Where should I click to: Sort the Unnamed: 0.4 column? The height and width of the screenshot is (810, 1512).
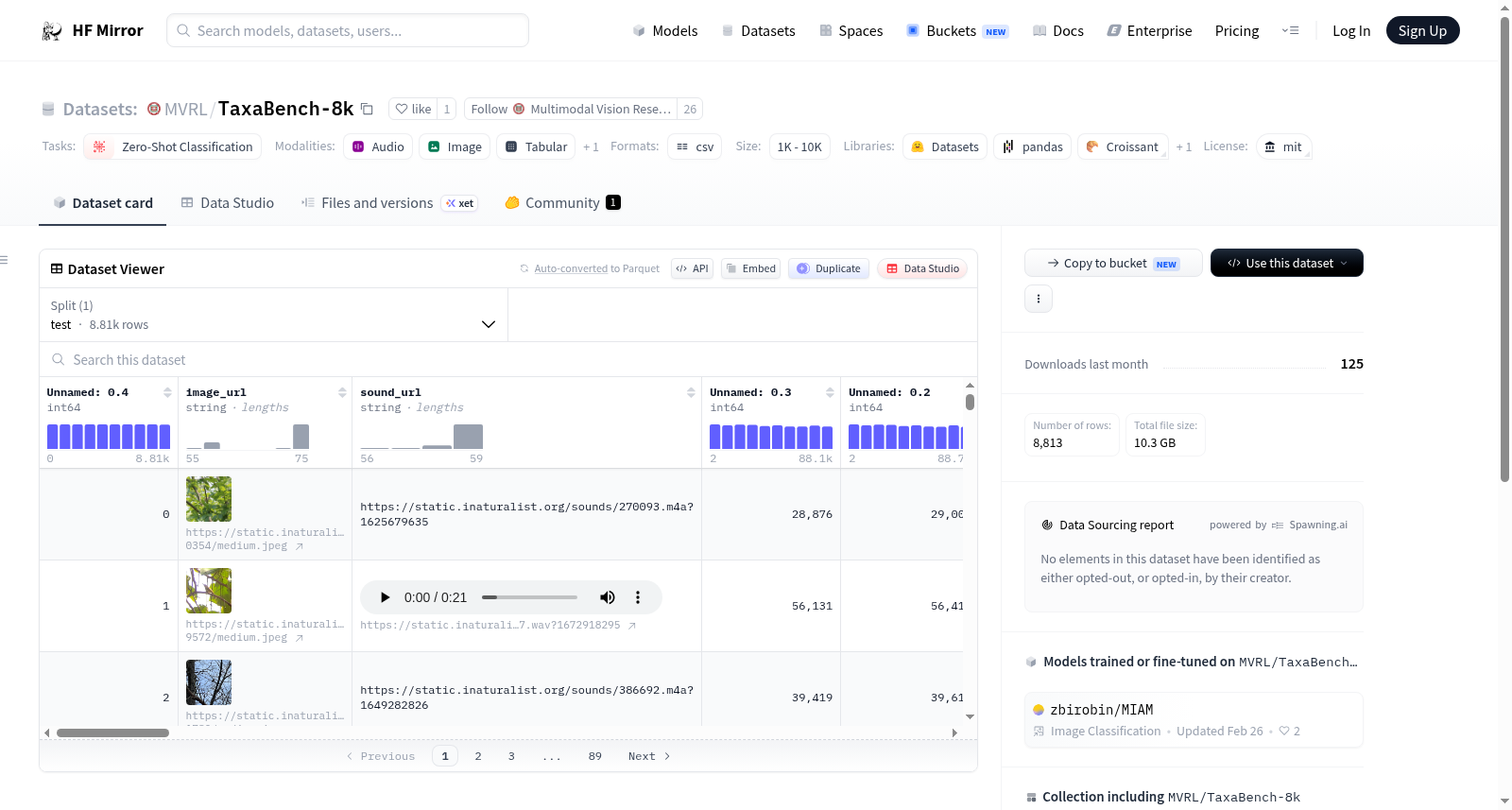tap(167, 393)
